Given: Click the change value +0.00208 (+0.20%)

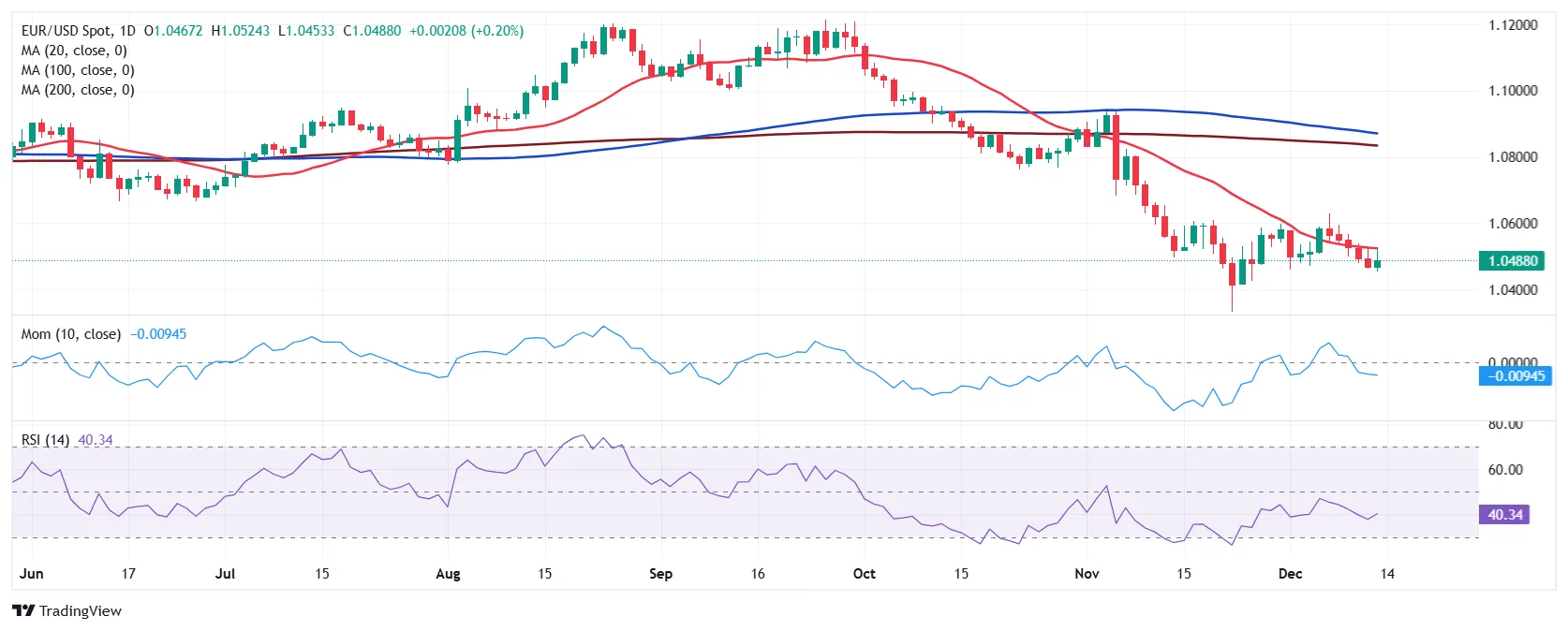Looking at the screenshot, I should tap(466, 31).
